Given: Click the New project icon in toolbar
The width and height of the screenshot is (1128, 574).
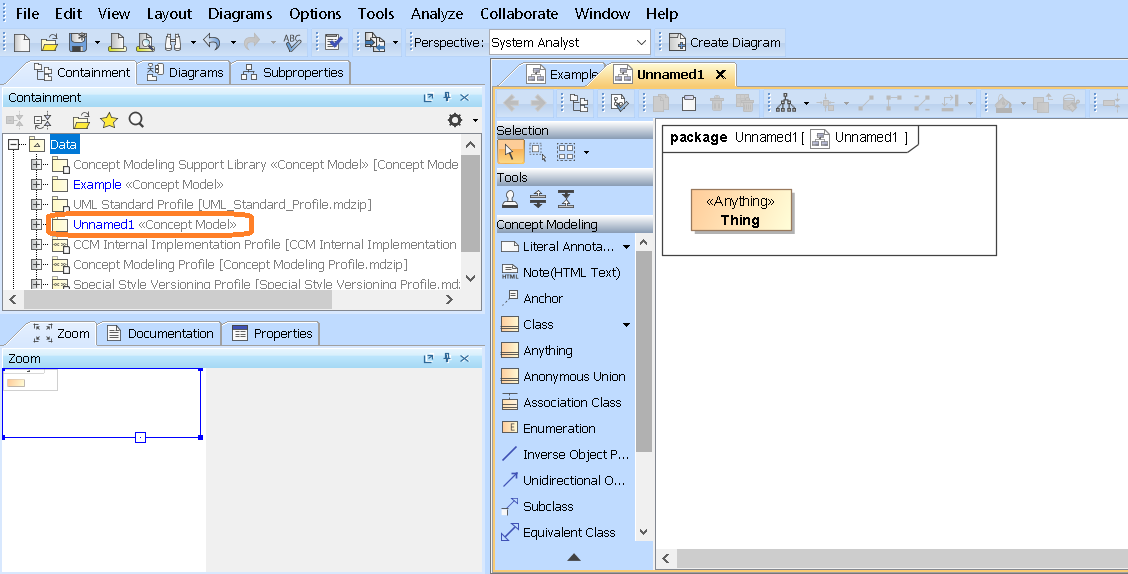Looking at the screenshot, I should tap(21, 42).
